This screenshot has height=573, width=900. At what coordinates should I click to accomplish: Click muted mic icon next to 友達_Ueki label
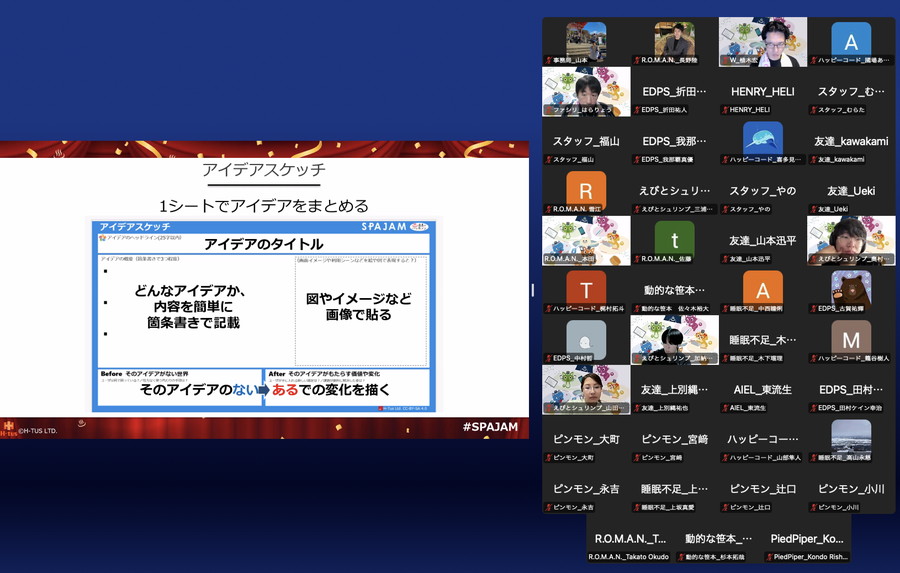(814, 209)
